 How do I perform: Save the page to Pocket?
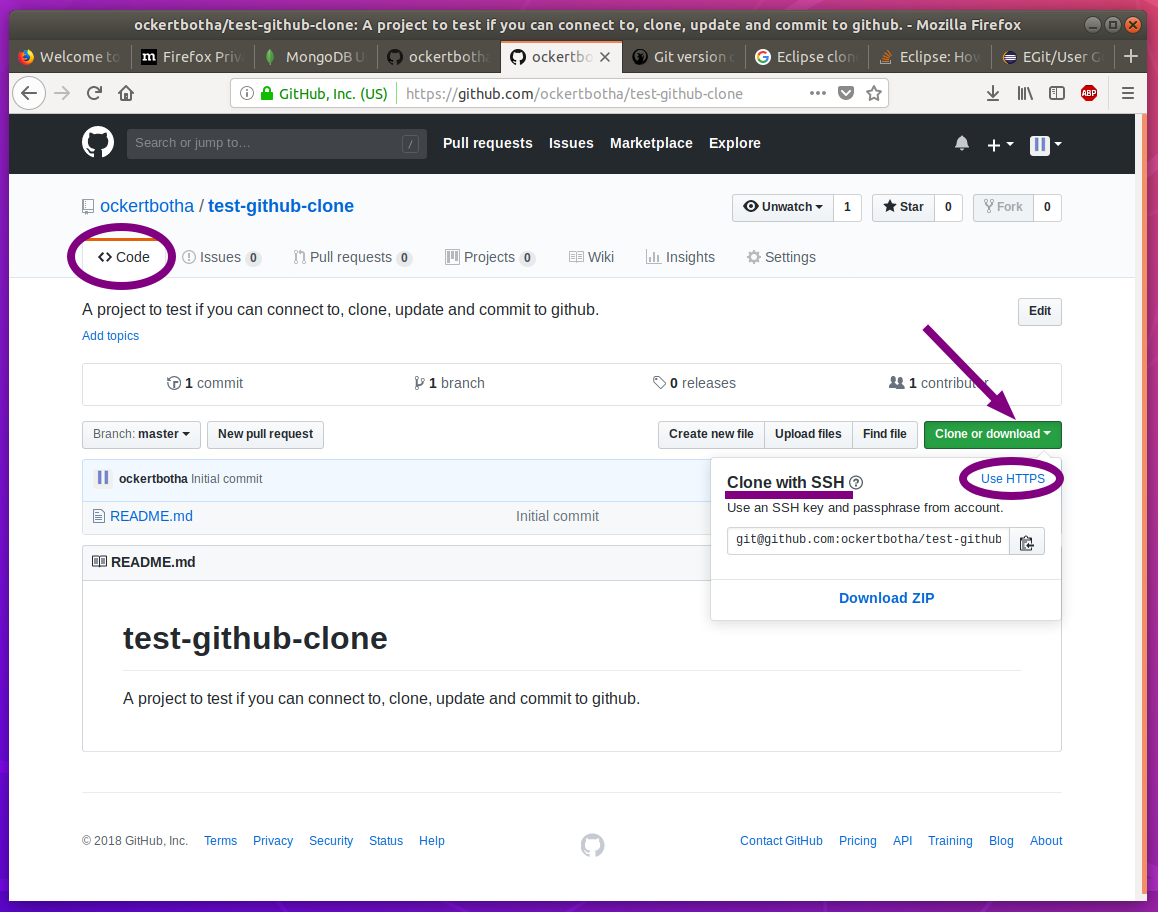[846, 93]
